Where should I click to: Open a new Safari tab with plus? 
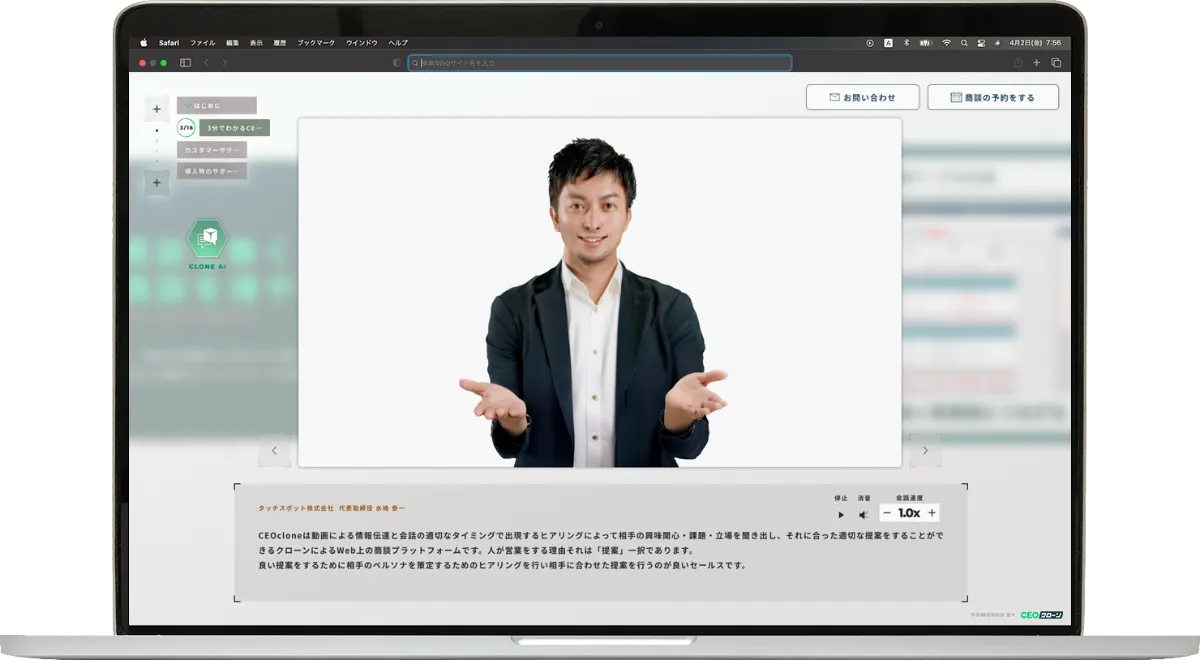tap(1037, 62)
